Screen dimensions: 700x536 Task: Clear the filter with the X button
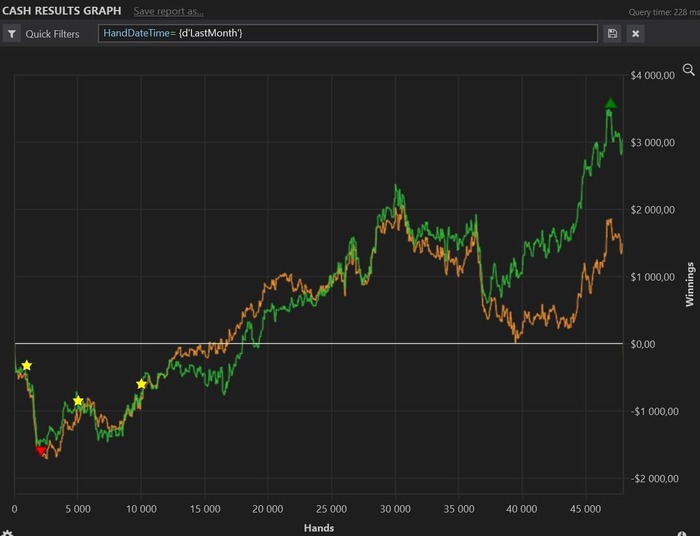[x=635, y=33]
